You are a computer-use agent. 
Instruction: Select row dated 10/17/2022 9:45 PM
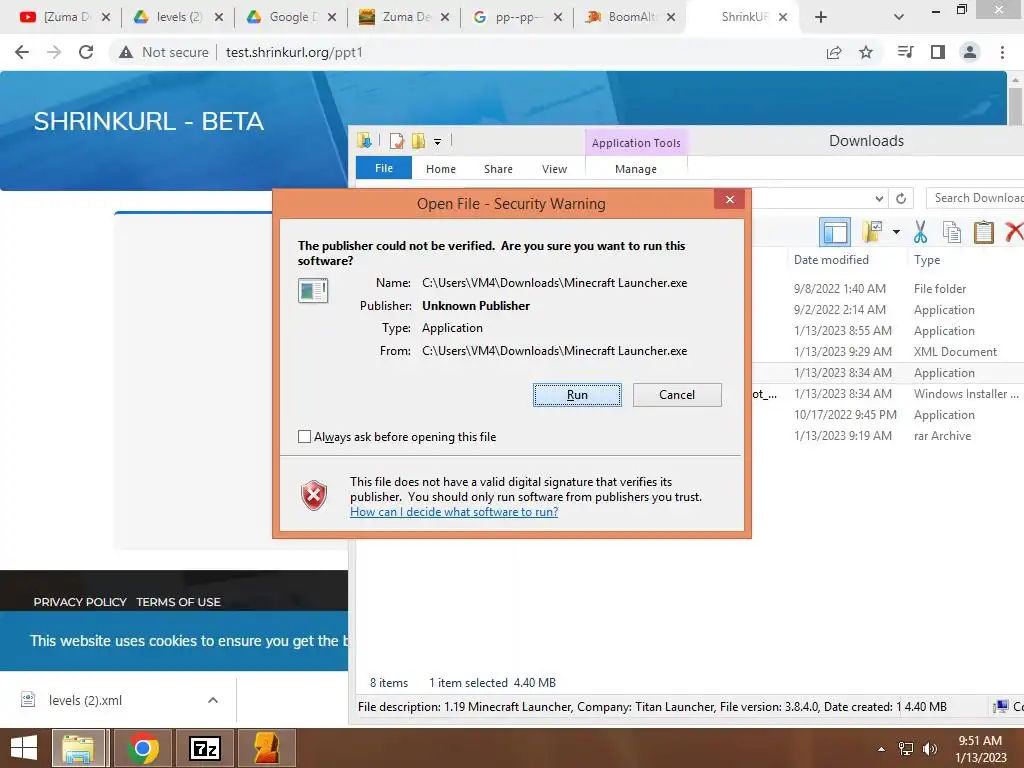coord(888,415)
